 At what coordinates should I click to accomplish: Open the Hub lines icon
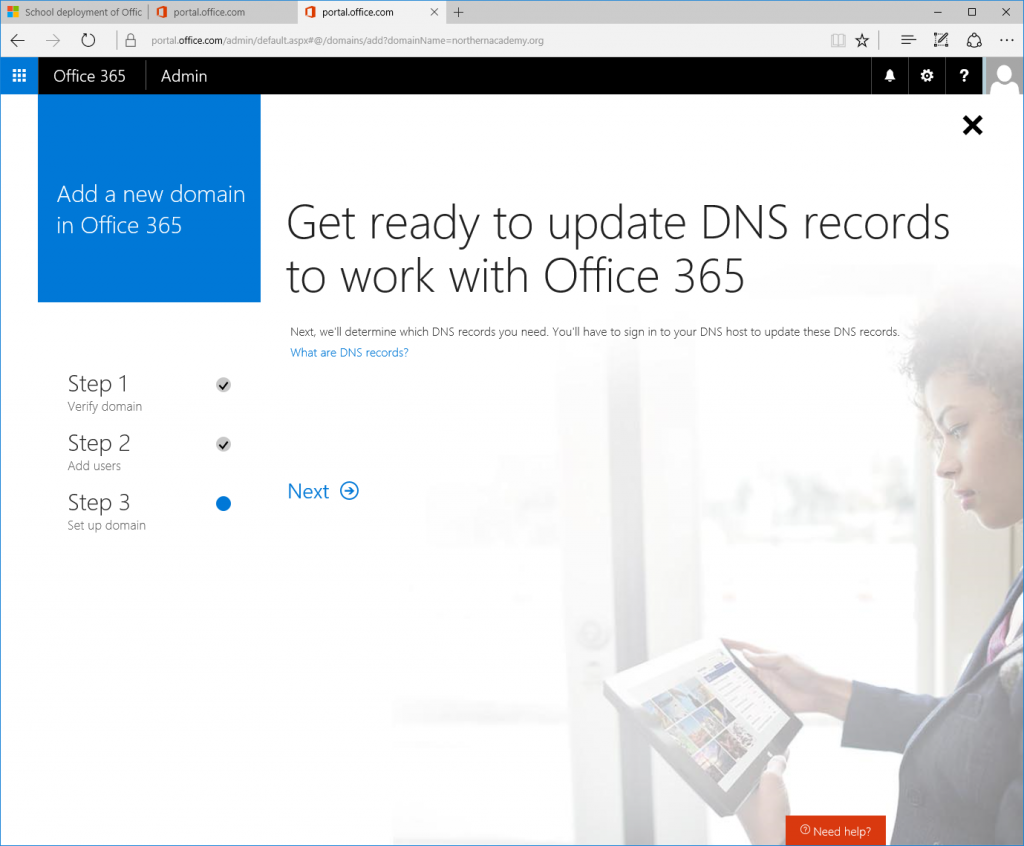(x=908, y=41)
